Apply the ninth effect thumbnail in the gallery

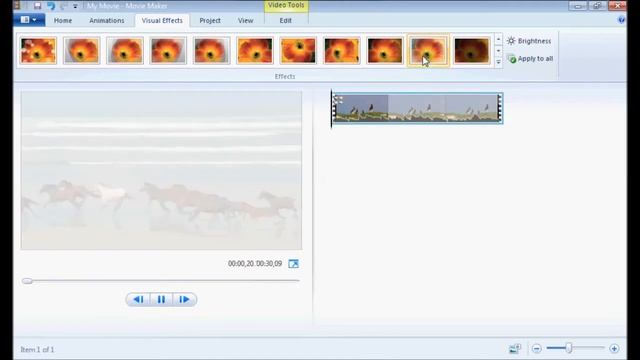[385, 50]
